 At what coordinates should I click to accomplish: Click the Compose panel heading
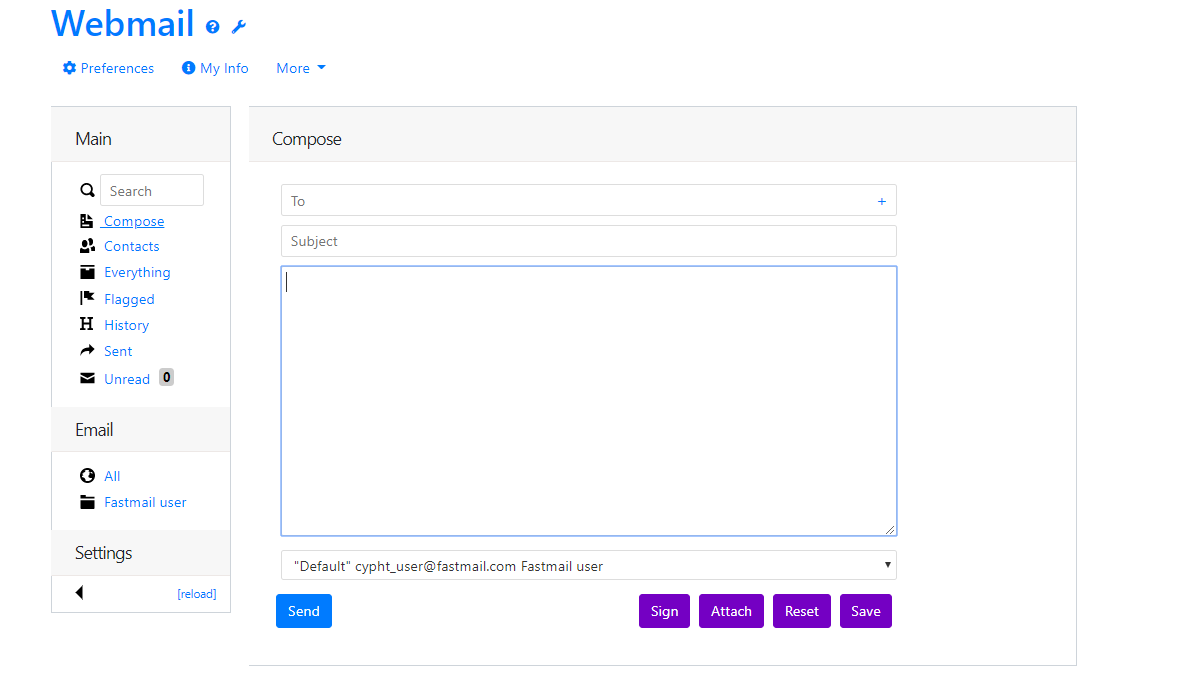307,139
